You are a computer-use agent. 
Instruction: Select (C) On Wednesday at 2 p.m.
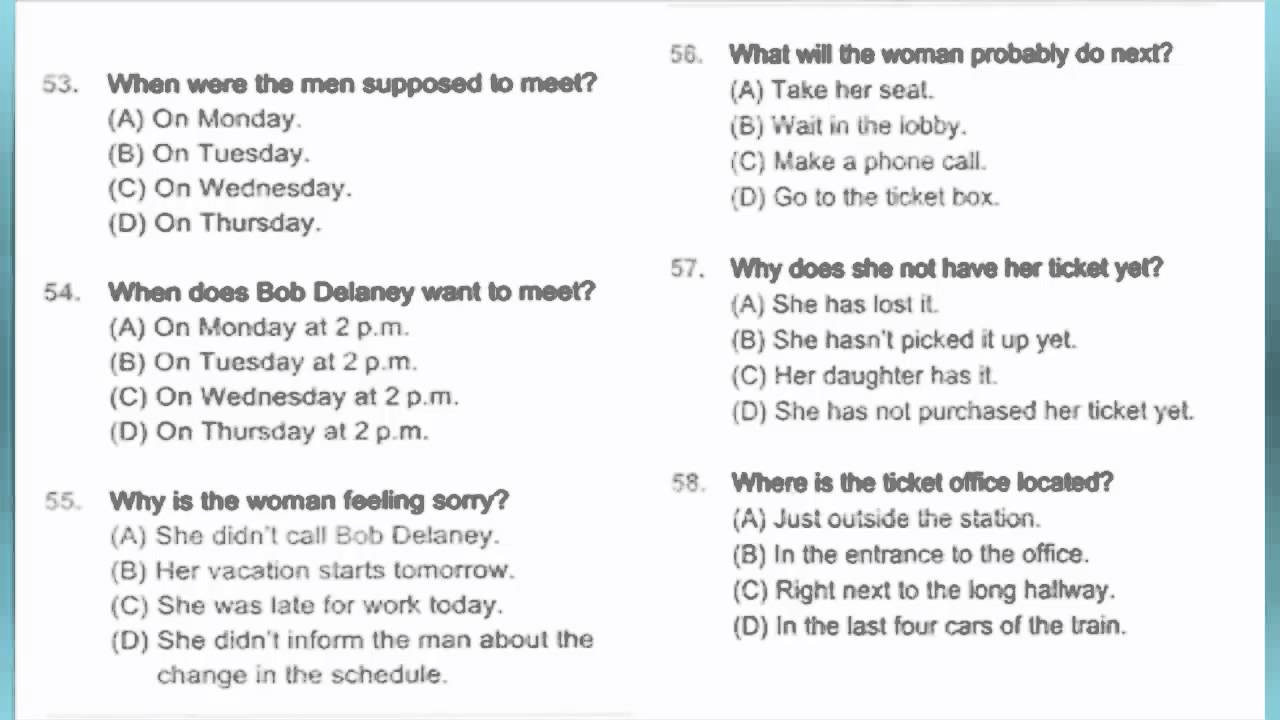[284, 397]
